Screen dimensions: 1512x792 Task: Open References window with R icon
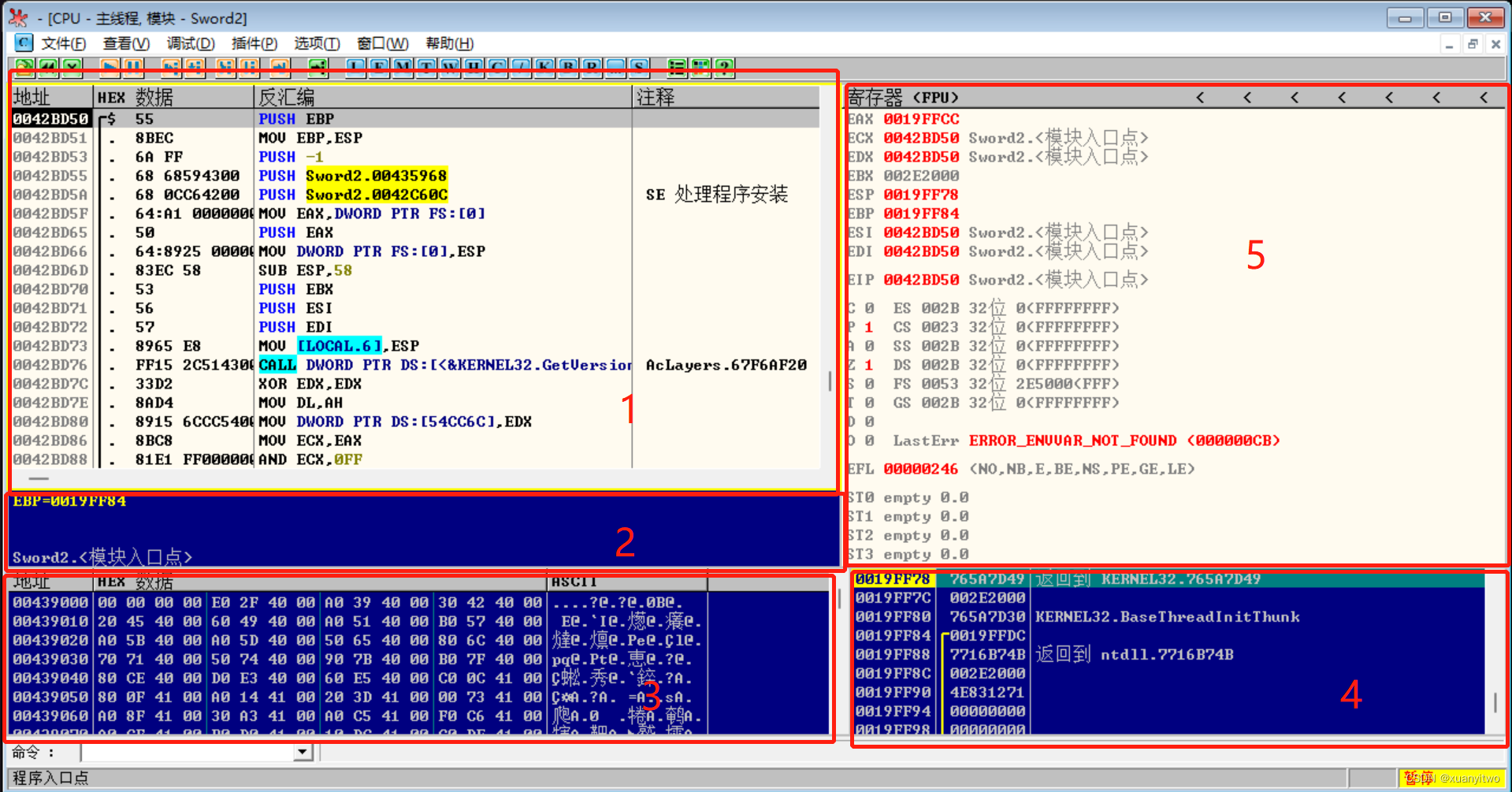pos(593,68)
